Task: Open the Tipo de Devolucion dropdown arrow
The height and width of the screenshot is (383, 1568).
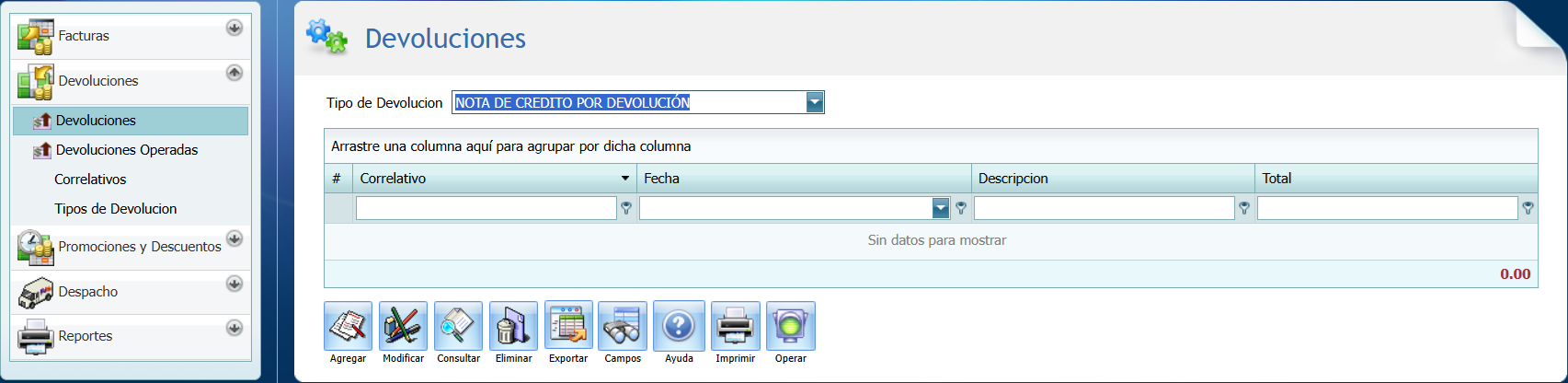Action: coord(815,102)
